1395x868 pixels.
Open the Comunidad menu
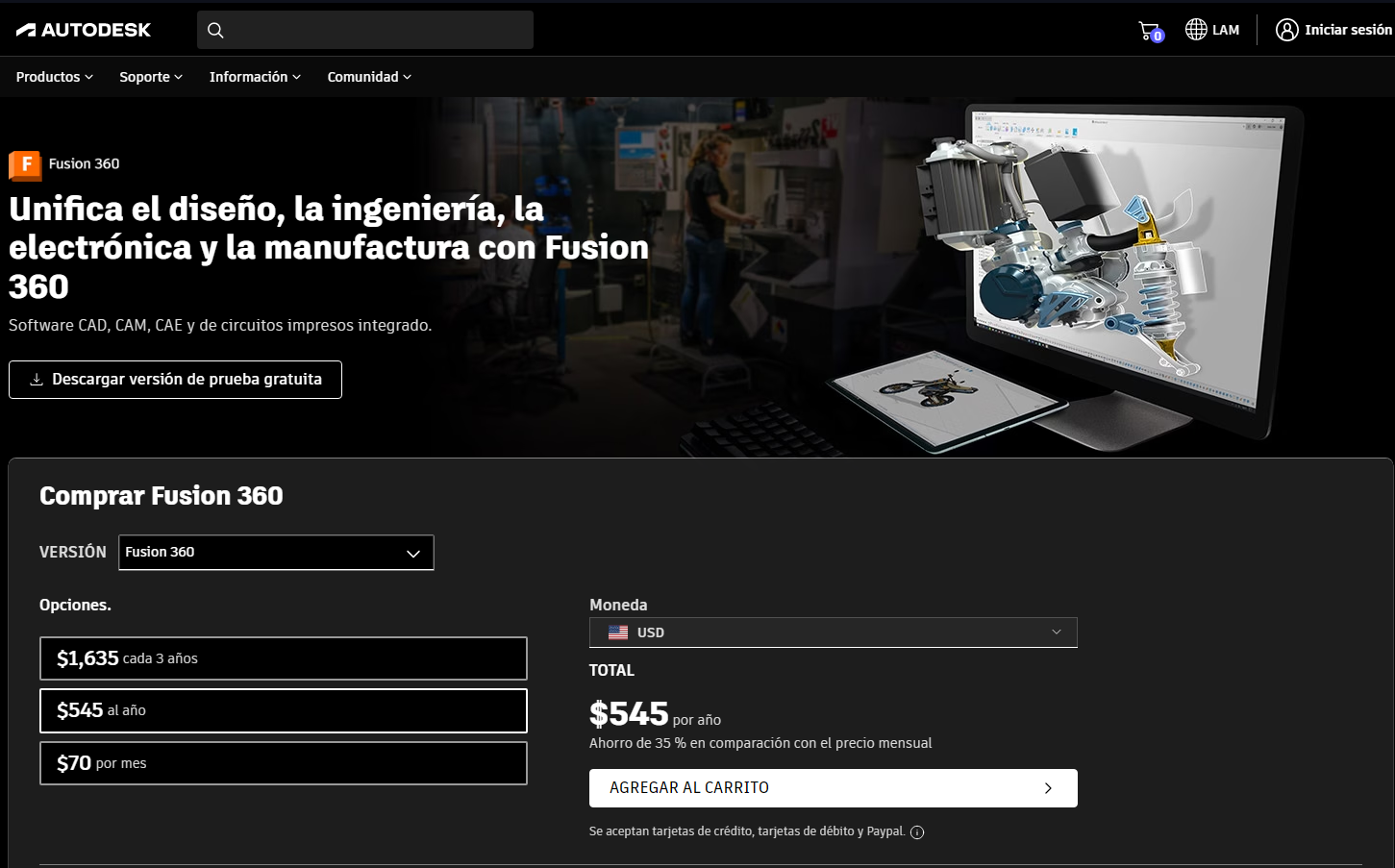369,77
